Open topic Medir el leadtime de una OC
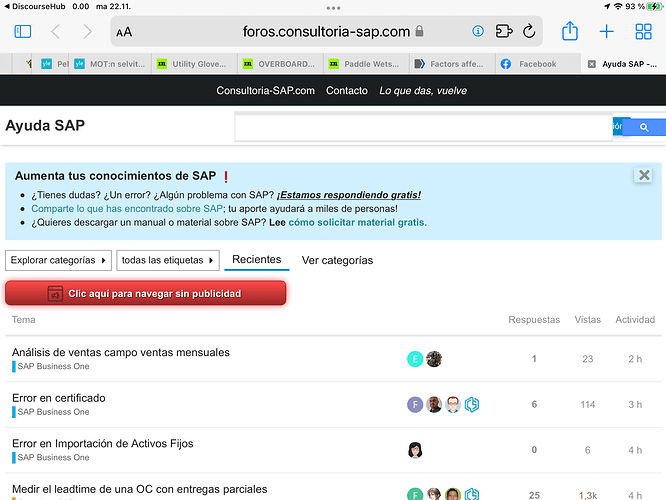Screen dimensions: 666x500 139,489
